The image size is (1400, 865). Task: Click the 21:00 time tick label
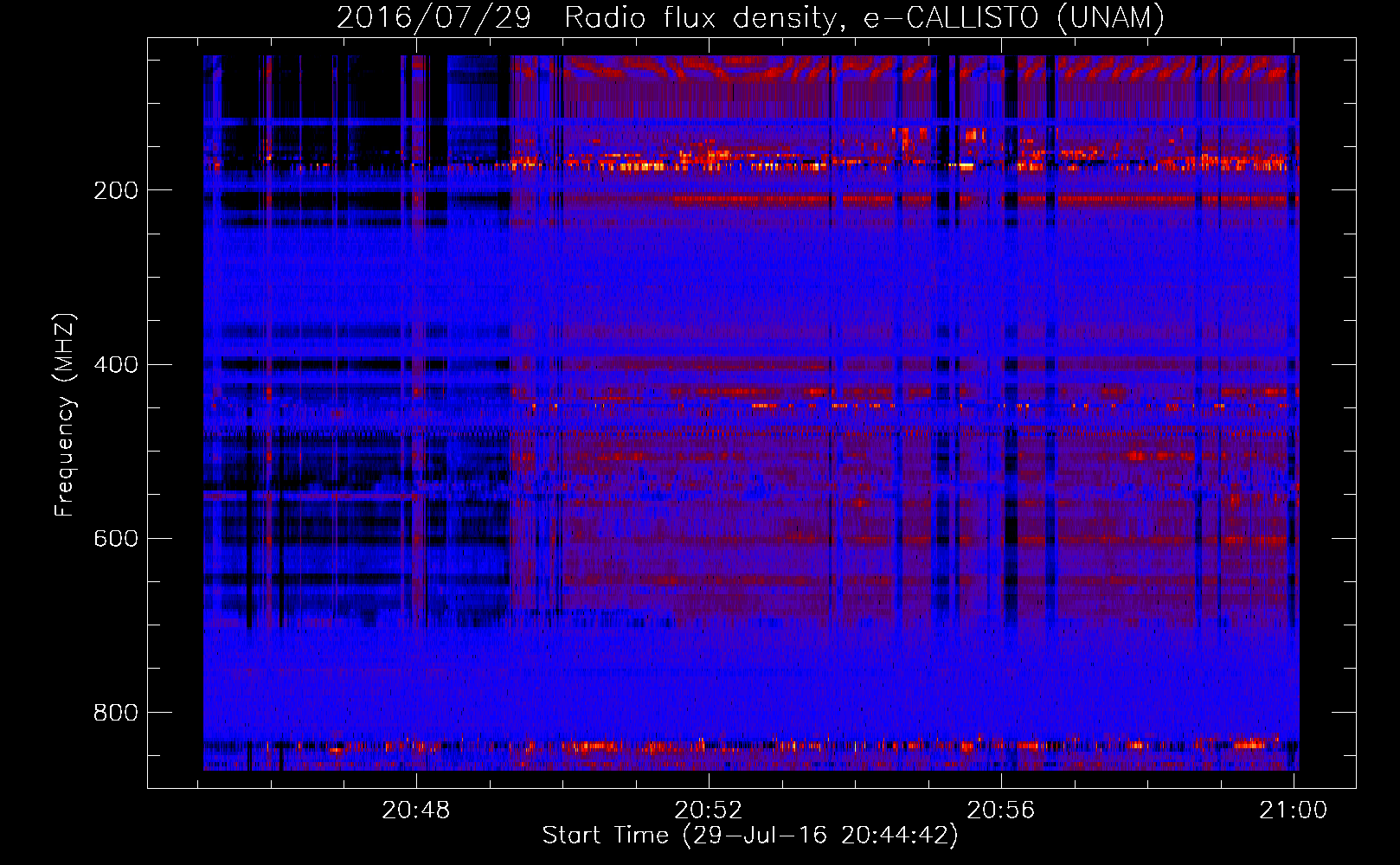point(1294,810)
